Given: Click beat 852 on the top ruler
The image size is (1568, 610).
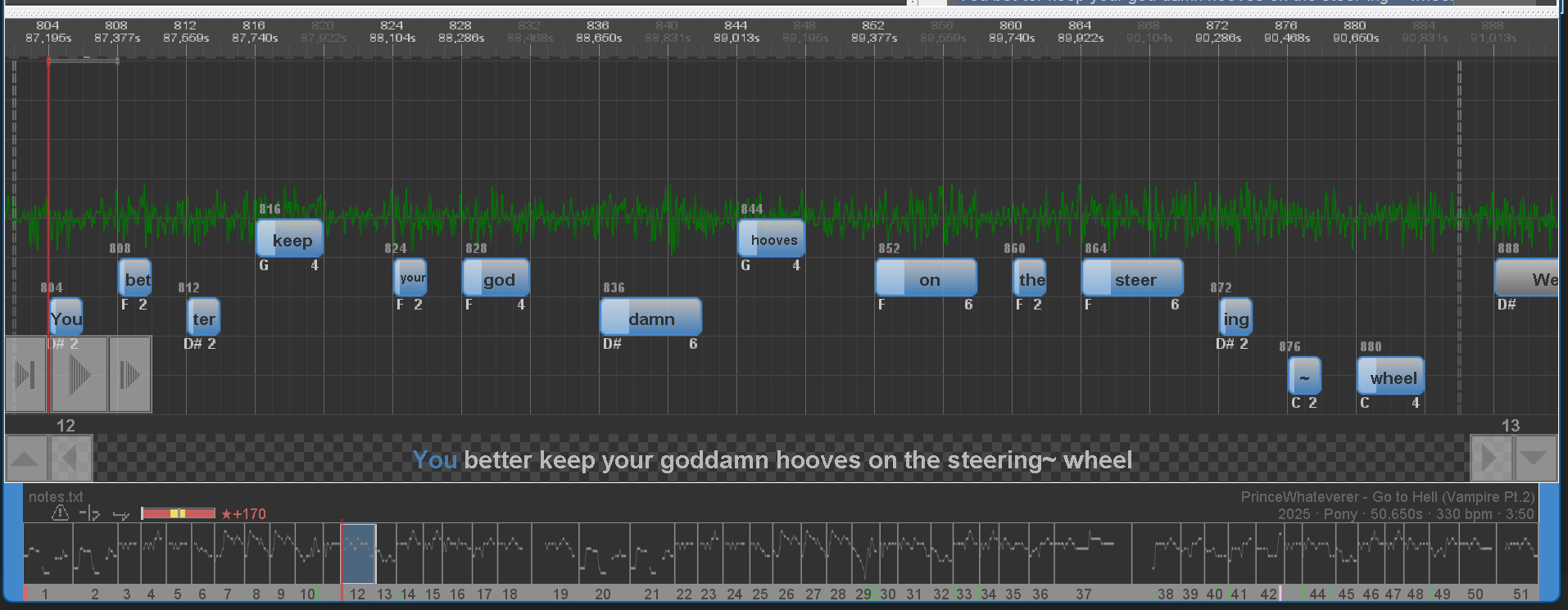Looking at the screenshot, I should coord(873,32).
